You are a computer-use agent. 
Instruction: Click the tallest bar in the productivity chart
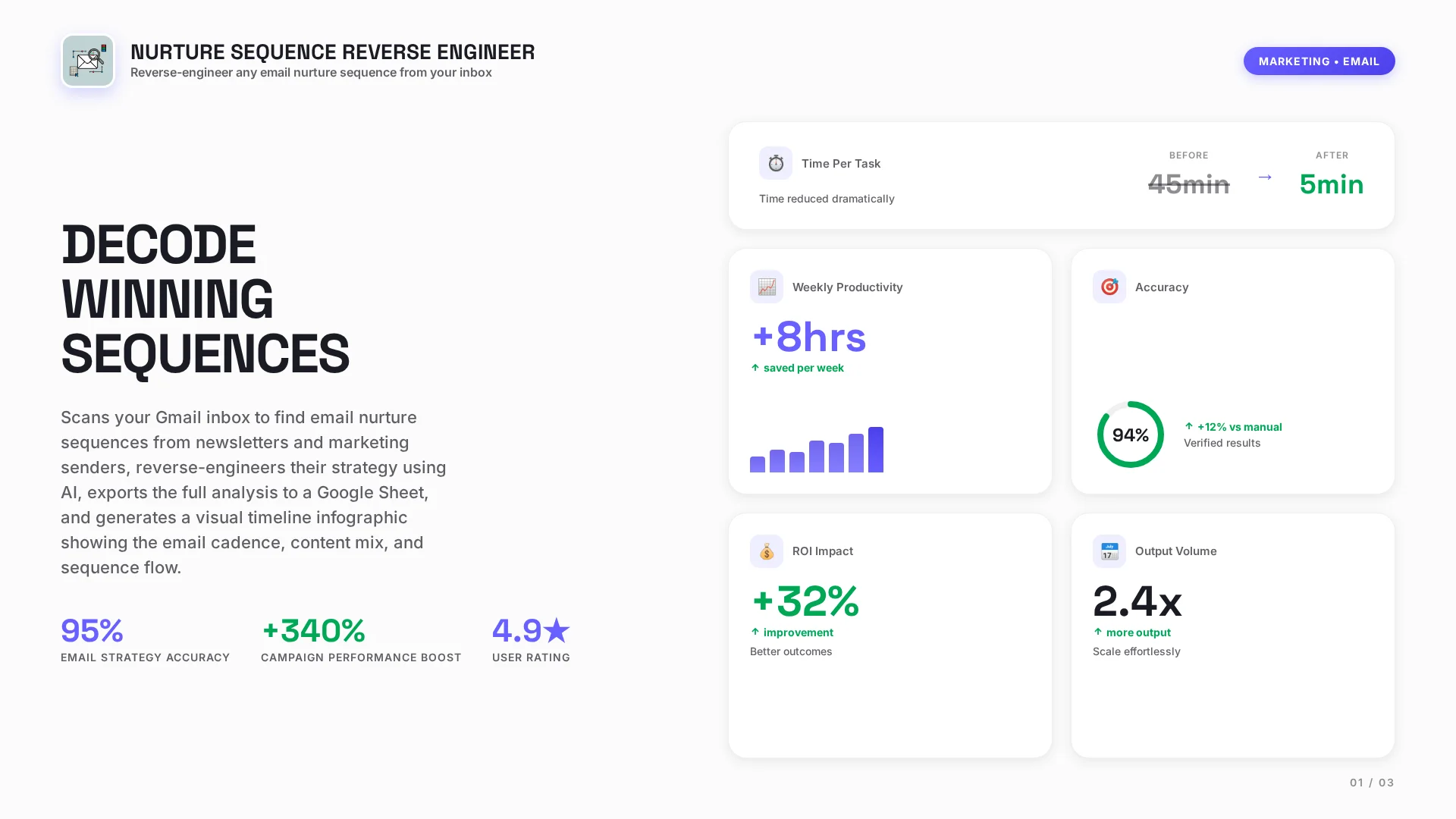point(877,449)
